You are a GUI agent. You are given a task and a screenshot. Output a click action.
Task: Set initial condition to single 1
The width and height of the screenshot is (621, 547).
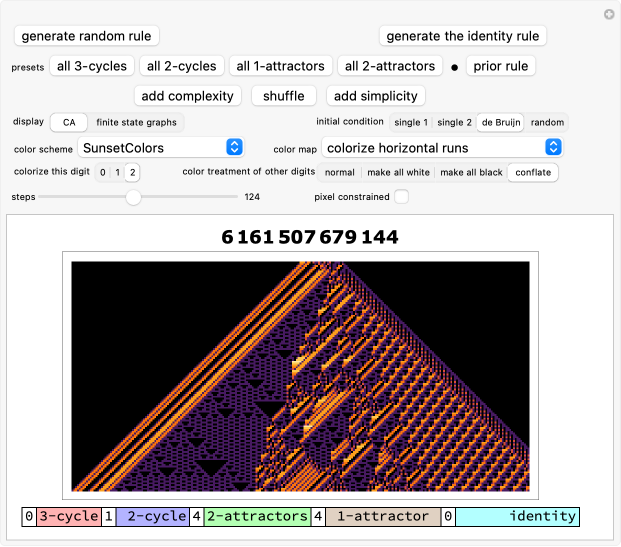click(x=411, y=122)
